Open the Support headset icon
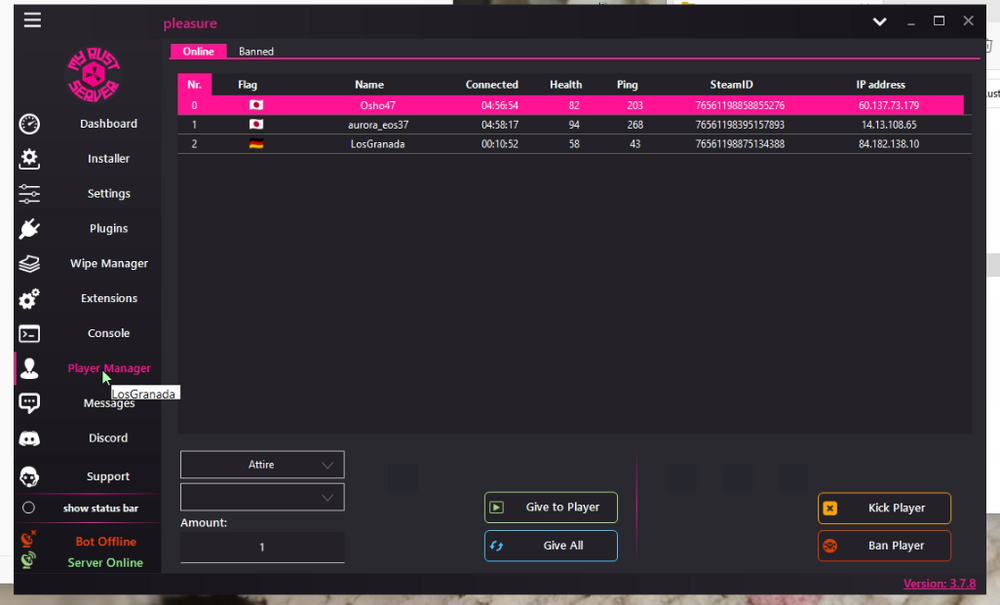This screenshot has height=605, width=1000. point(30,477)
